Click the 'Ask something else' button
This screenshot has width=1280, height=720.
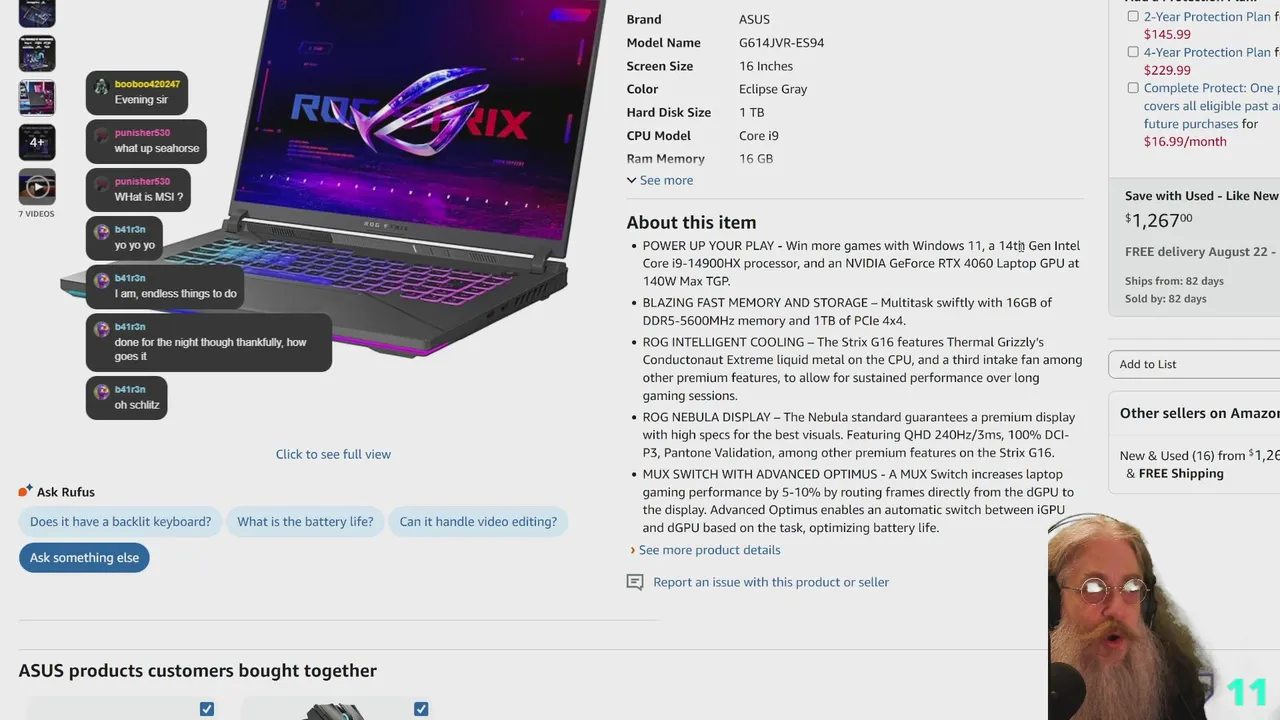pos(84,558)
